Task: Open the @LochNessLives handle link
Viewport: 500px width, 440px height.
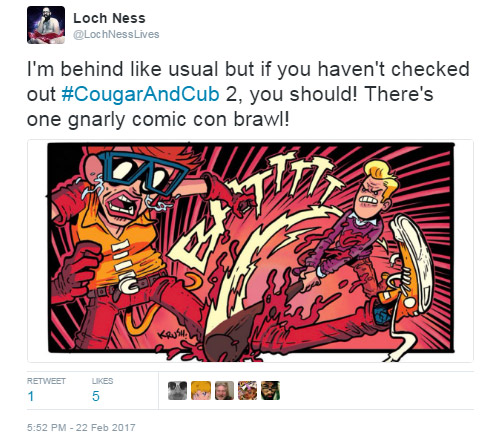Action: pyautogui.click(x=116, y=34)
